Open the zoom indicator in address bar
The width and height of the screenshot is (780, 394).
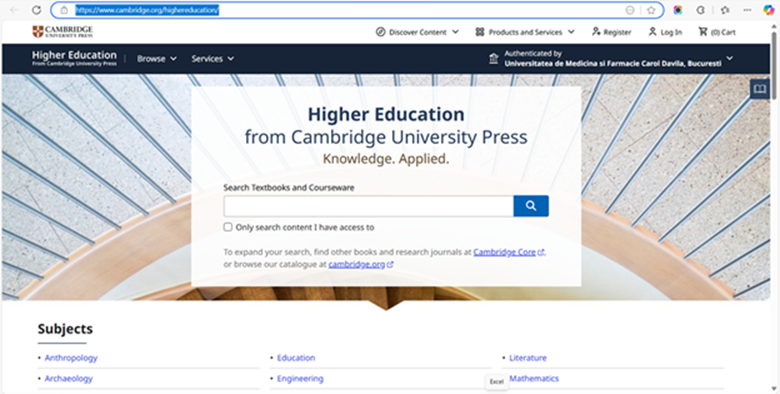630,10
